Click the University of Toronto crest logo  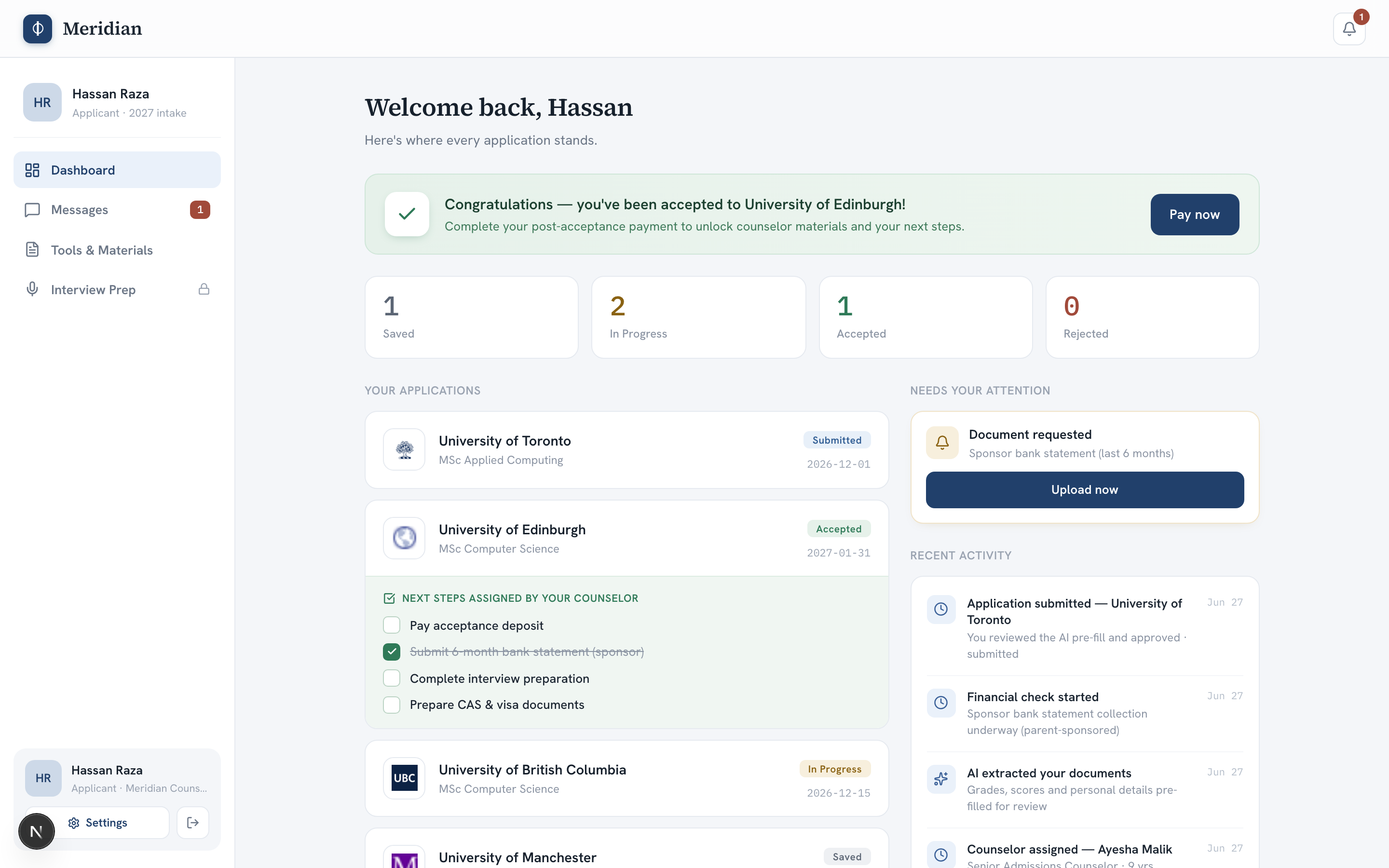point(404,449)
